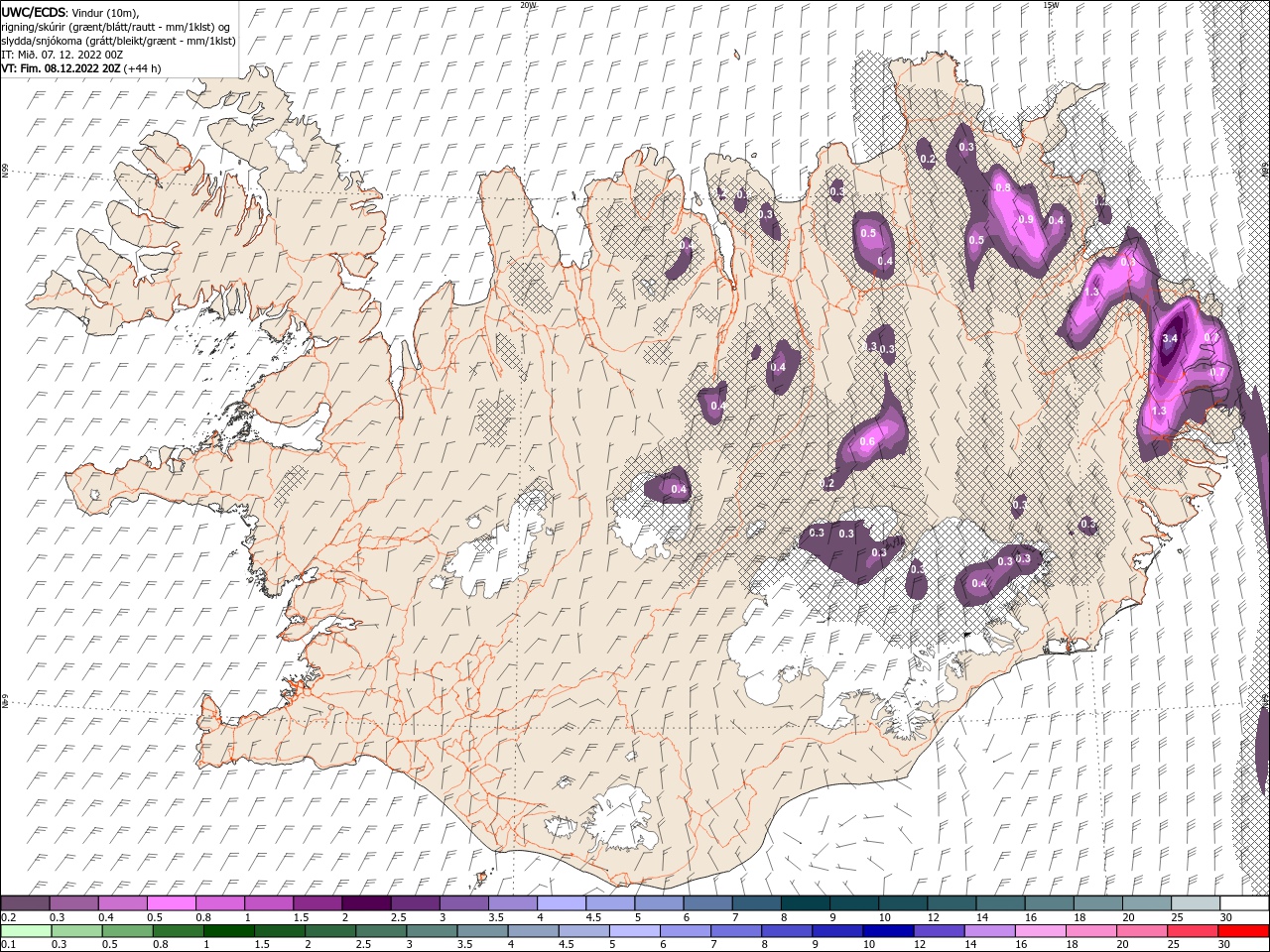The height and width of the screenshot is (952, 1270).
Task: Select the 'slydda/snjókoma' legend description line
Action: [x=119, y=41]
